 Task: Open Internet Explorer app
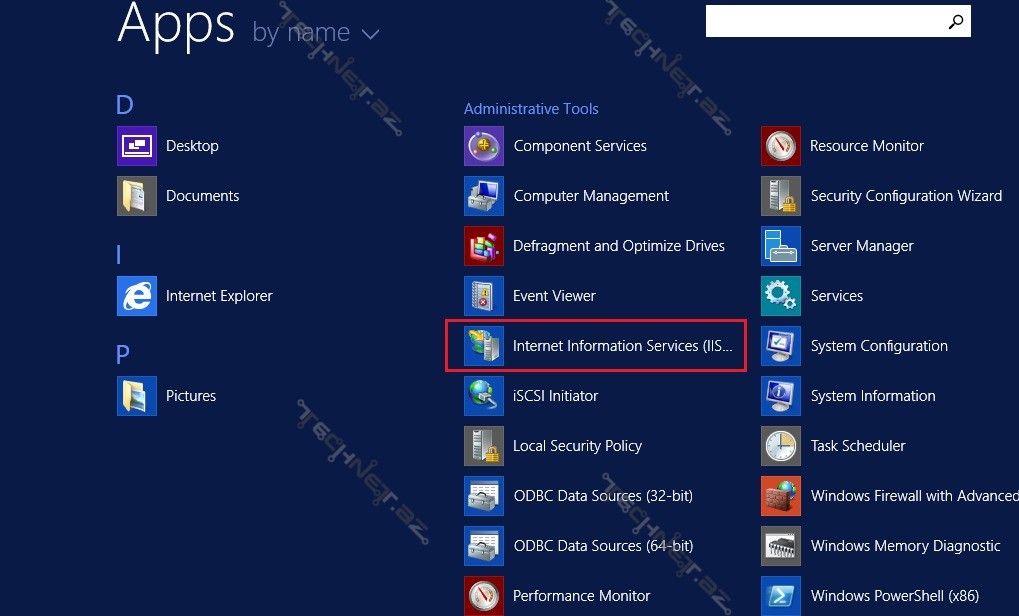218,296
